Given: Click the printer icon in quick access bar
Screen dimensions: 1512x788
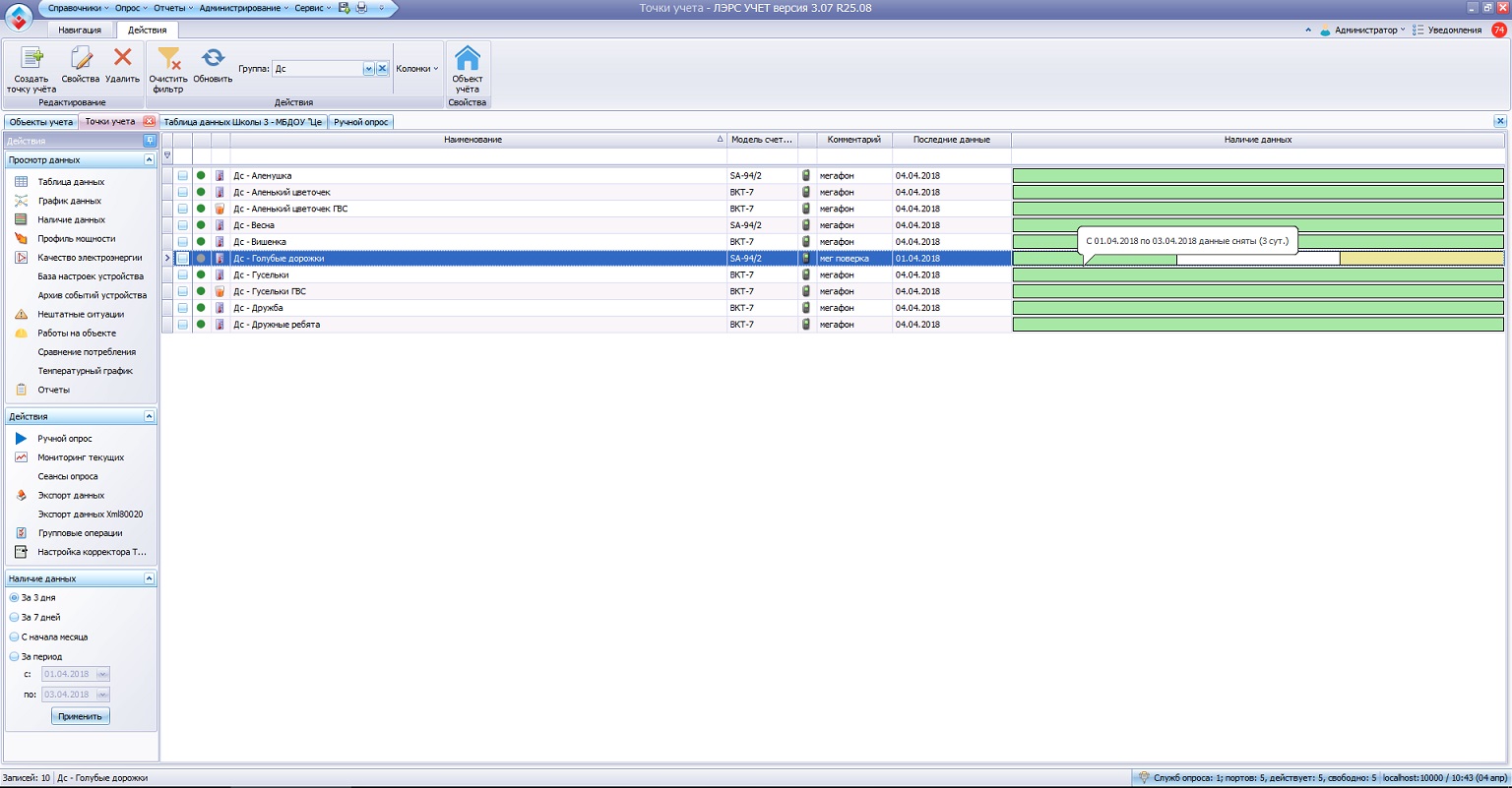Looking at the screenshot, I should pos(361,8).
